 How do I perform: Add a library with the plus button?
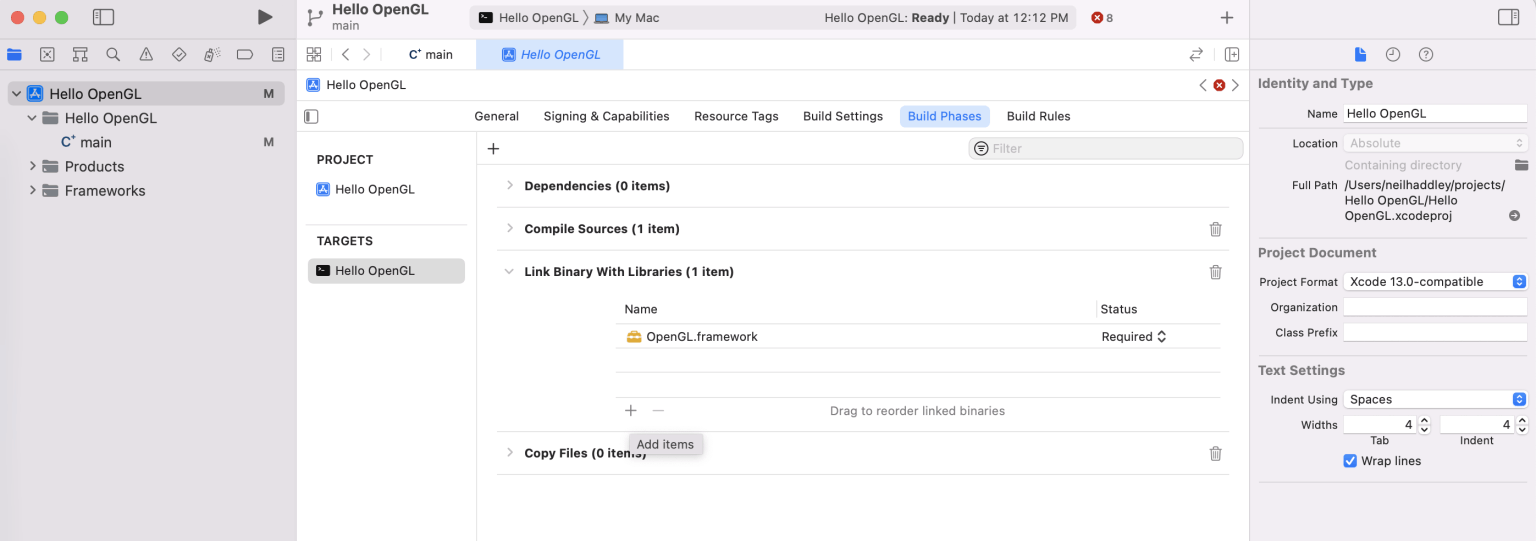point(631,411)
